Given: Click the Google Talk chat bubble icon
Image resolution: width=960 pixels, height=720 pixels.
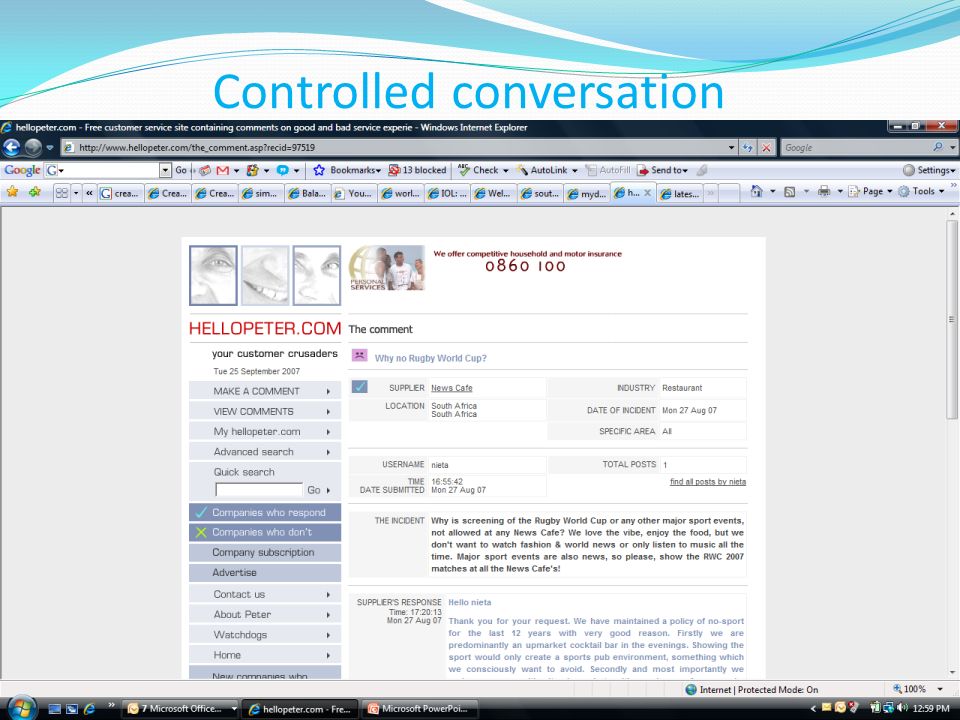Looking at the screenshot, I should (282, 170).
